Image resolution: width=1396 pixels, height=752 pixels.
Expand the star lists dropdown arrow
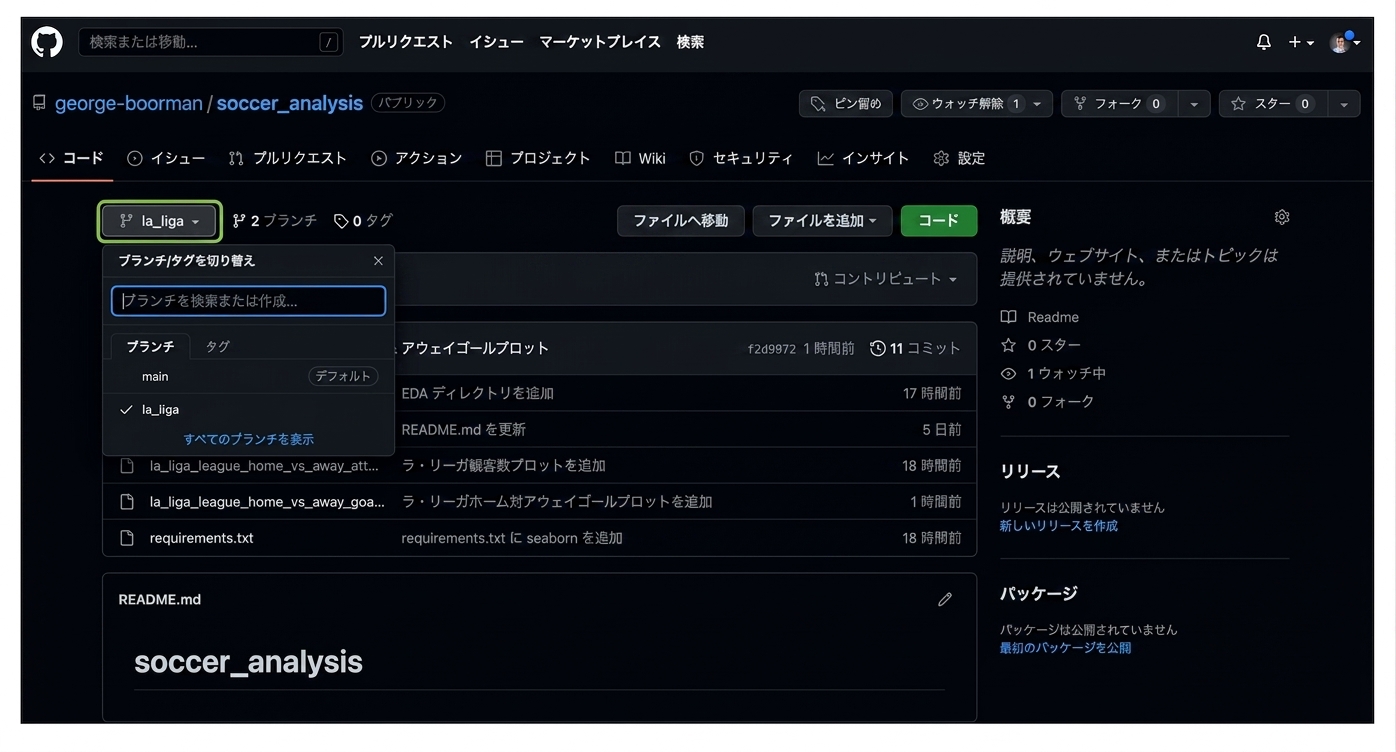pos(1344,104)
